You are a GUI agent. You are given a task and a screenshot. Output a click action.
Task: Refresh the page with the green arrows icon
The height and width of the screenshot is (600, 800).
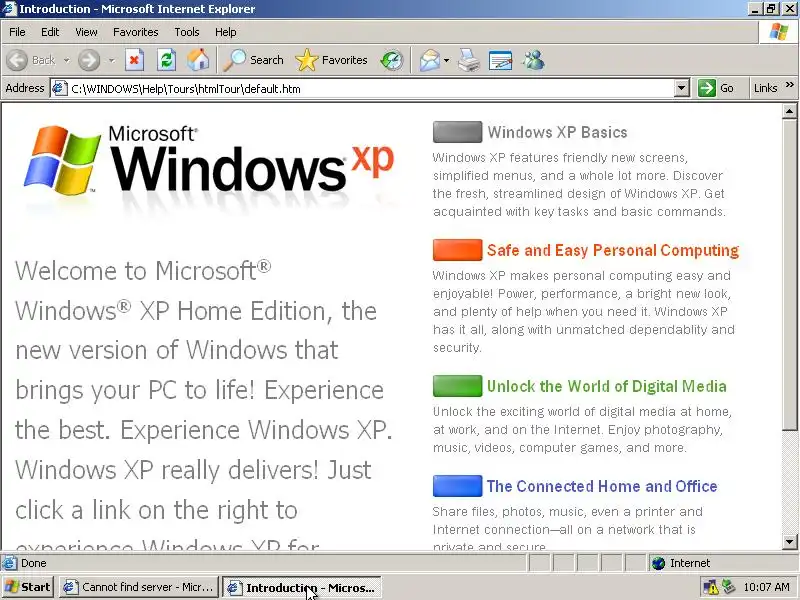(166, 60)
